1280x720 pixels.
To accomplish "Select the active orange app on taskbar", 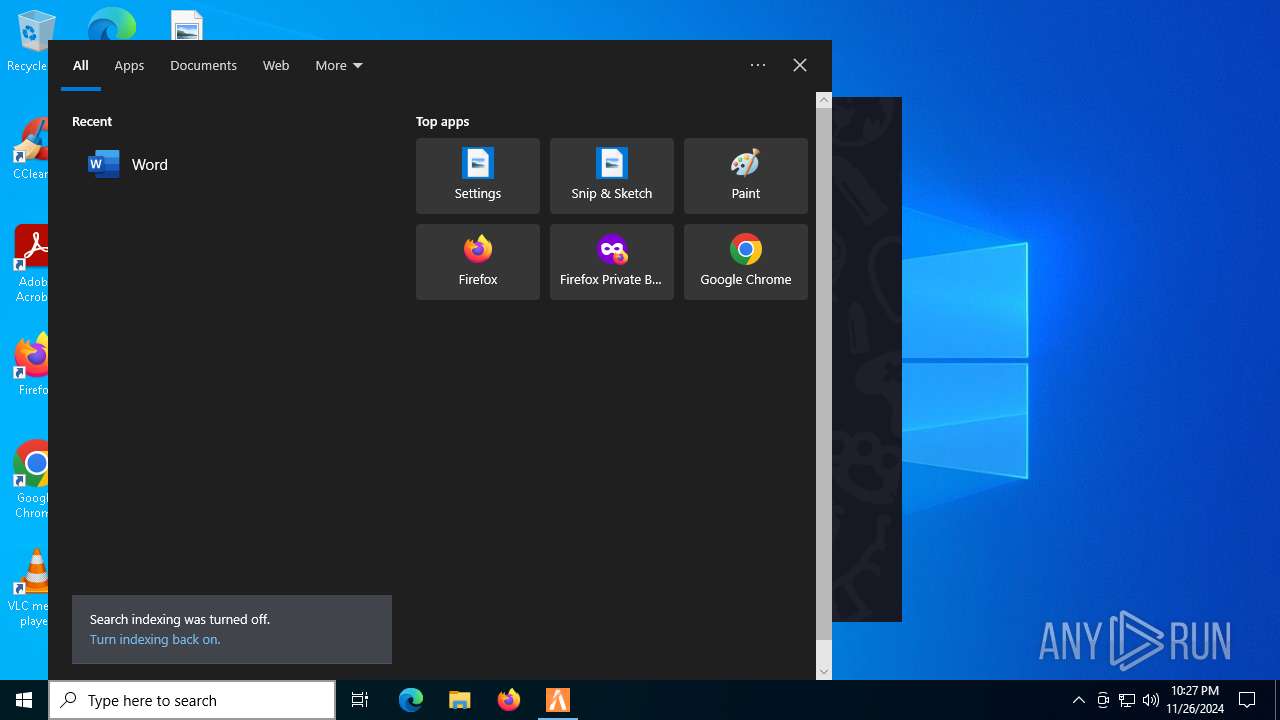I will tap(558, 700).
